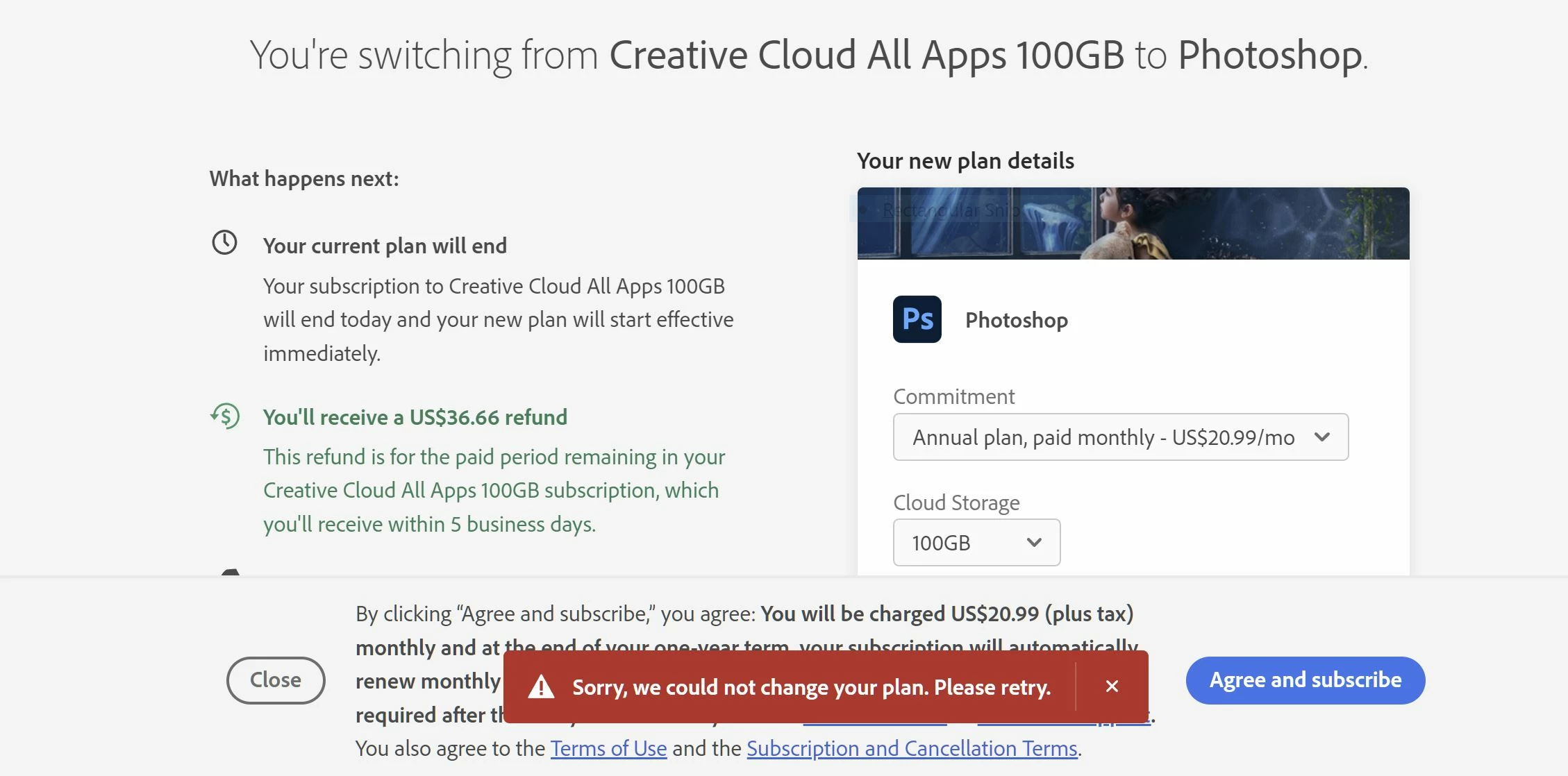The image size is (1568, 776).
Task: Click the Photoshop plan name label
Action: [1016, 320]
